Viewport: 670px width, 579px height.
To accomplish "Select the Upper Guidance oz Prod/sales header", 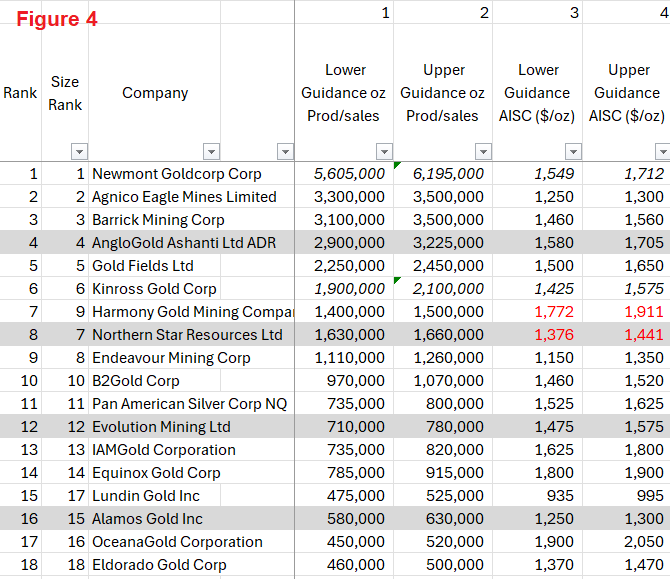I will (x=443, y=93).
